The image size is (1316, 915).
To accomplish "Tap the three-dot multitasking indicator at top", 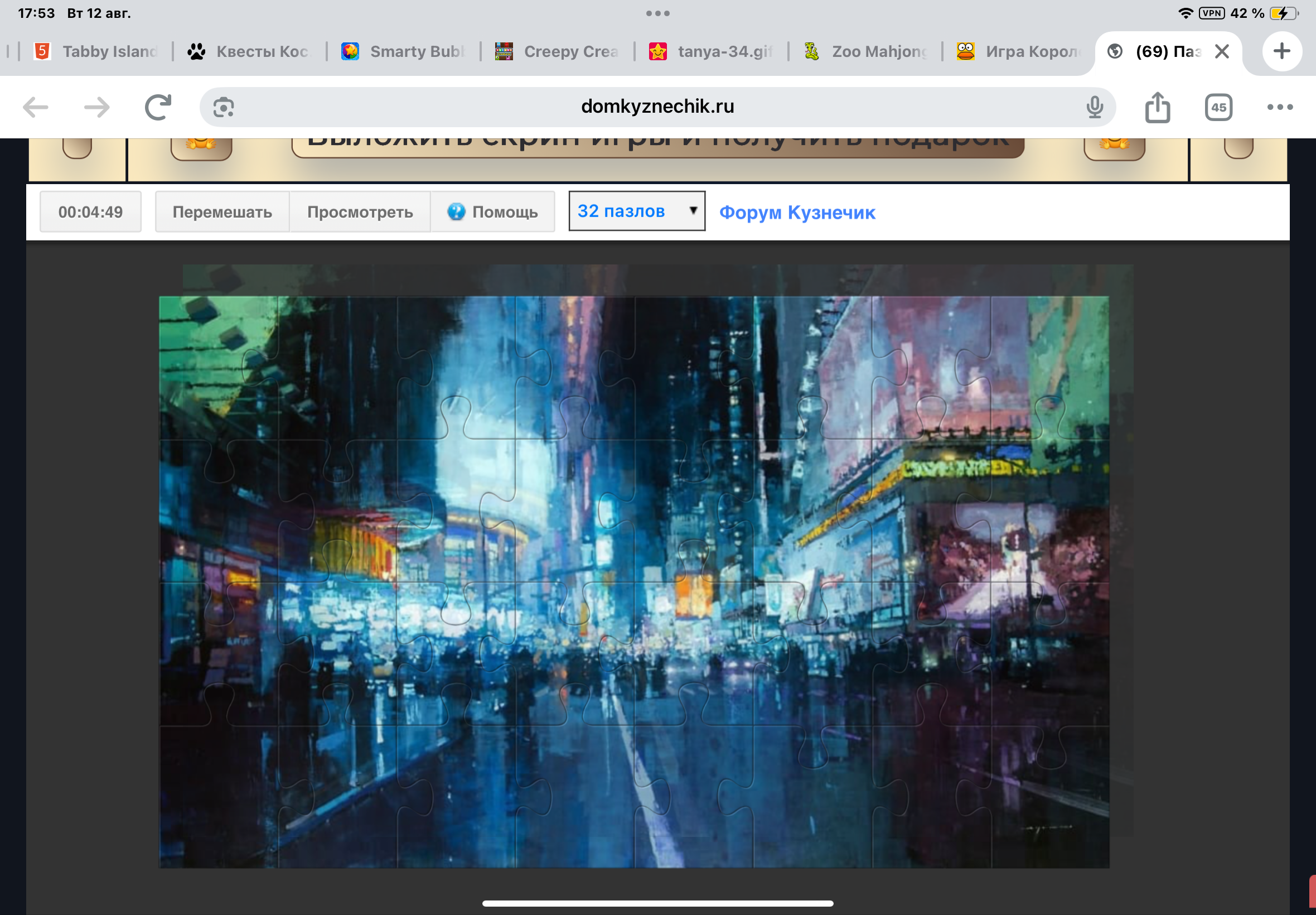I will (657, 13).
